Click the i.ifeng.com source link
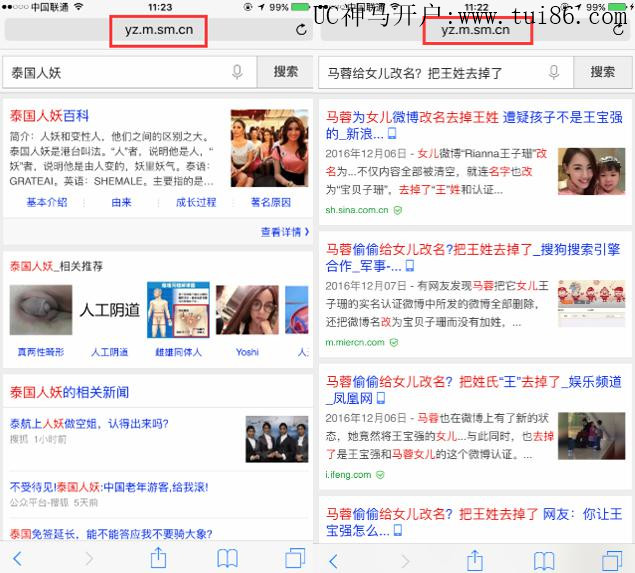Viewport: 635px width, 573px height. [x=348, y=475]
